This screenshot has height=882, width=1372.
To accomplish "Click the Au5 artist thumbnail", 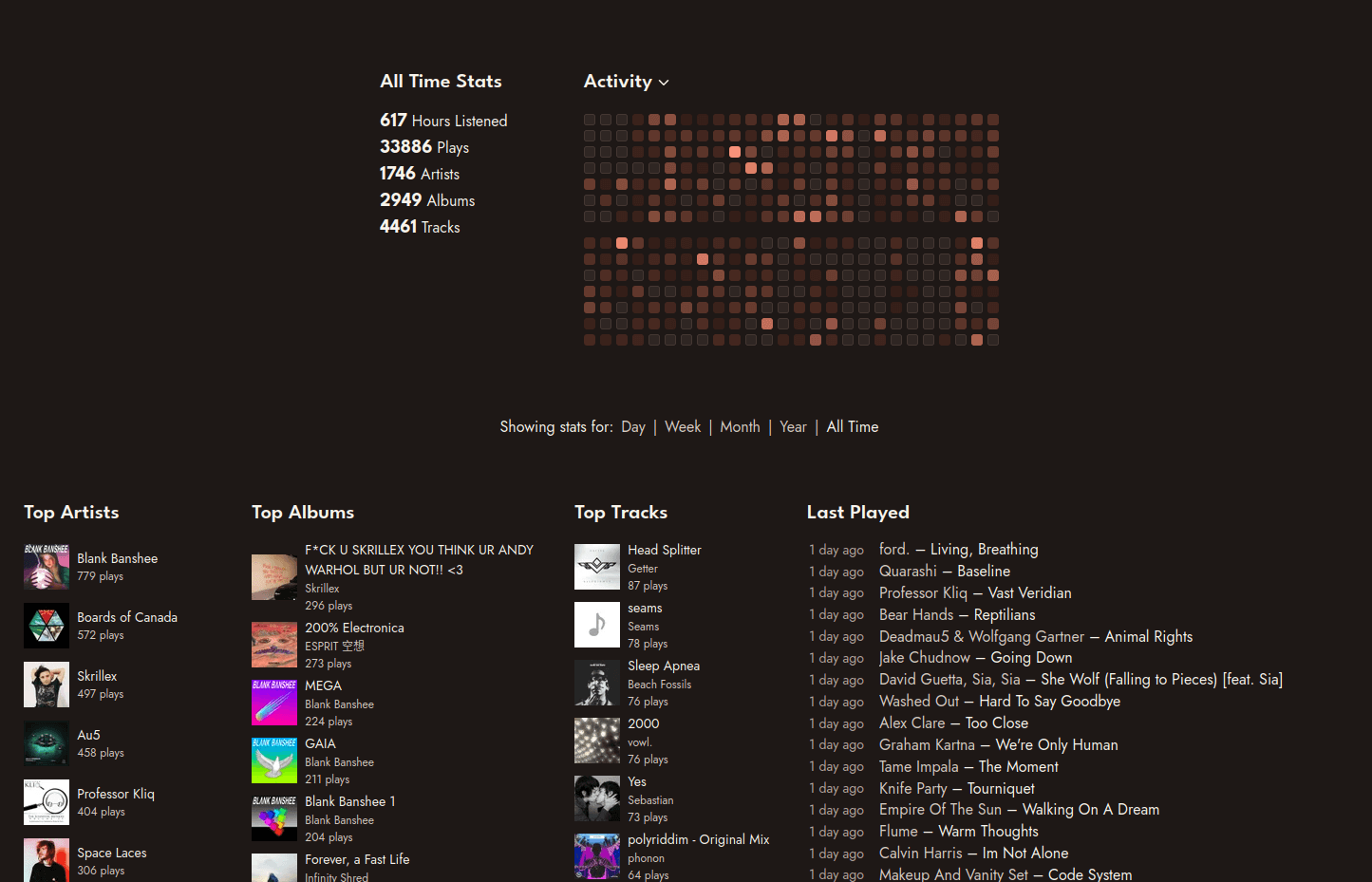I will [x=47, y=742].
